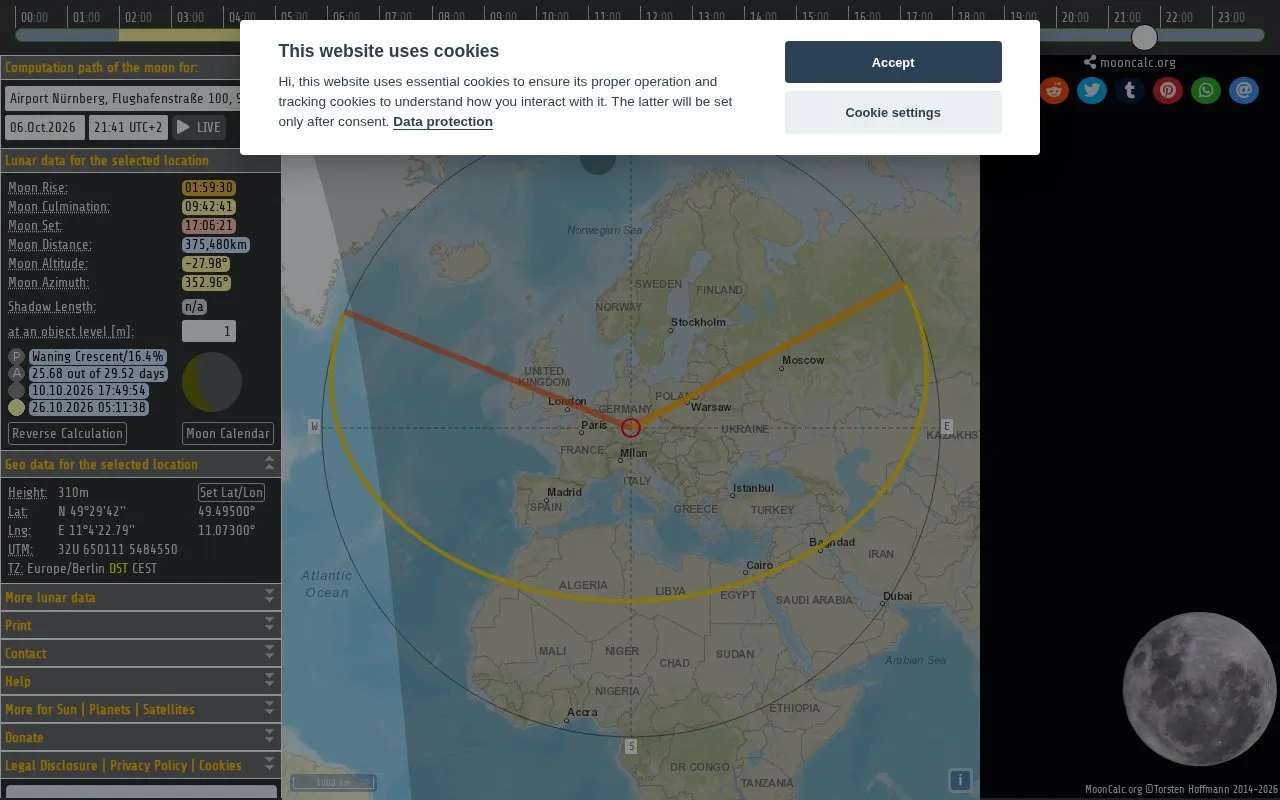The width and height of the screenshot is (1280, 800).
Task: Open the Moon Calendar
Action: pyautogui.click(x=228, y=433)
